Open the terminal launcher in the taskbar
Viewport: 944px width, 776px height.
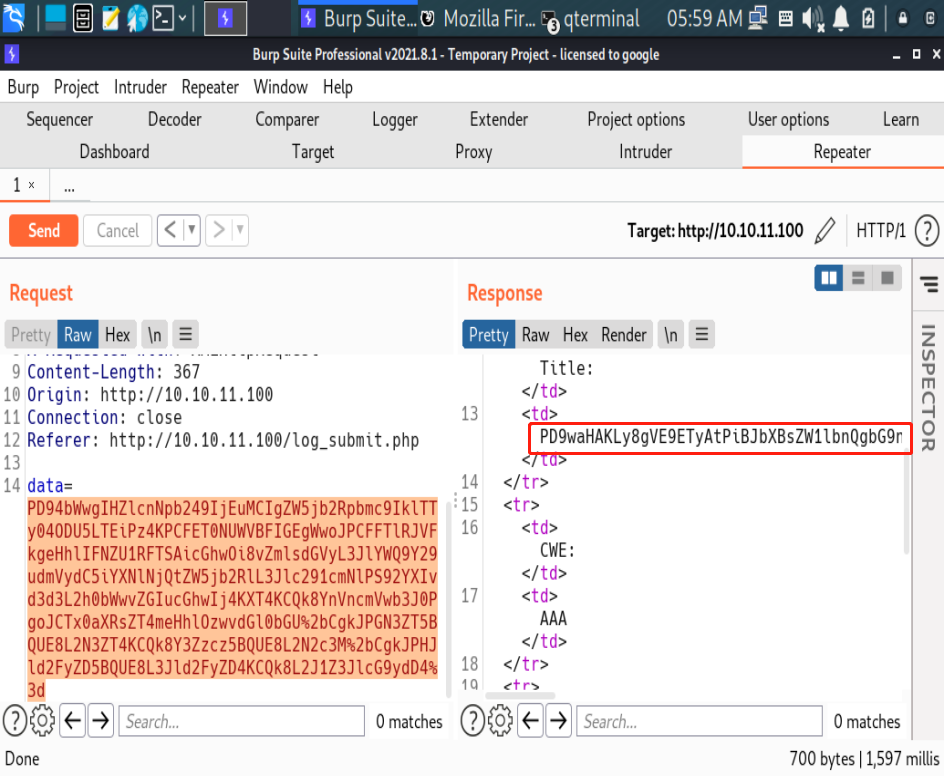click(x=163, y=18)
